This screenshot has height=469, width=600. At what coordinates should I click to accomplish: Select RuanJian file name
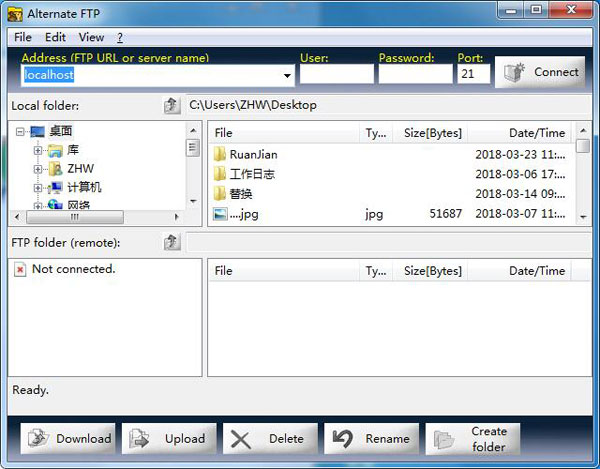click(x=253, y=155)
